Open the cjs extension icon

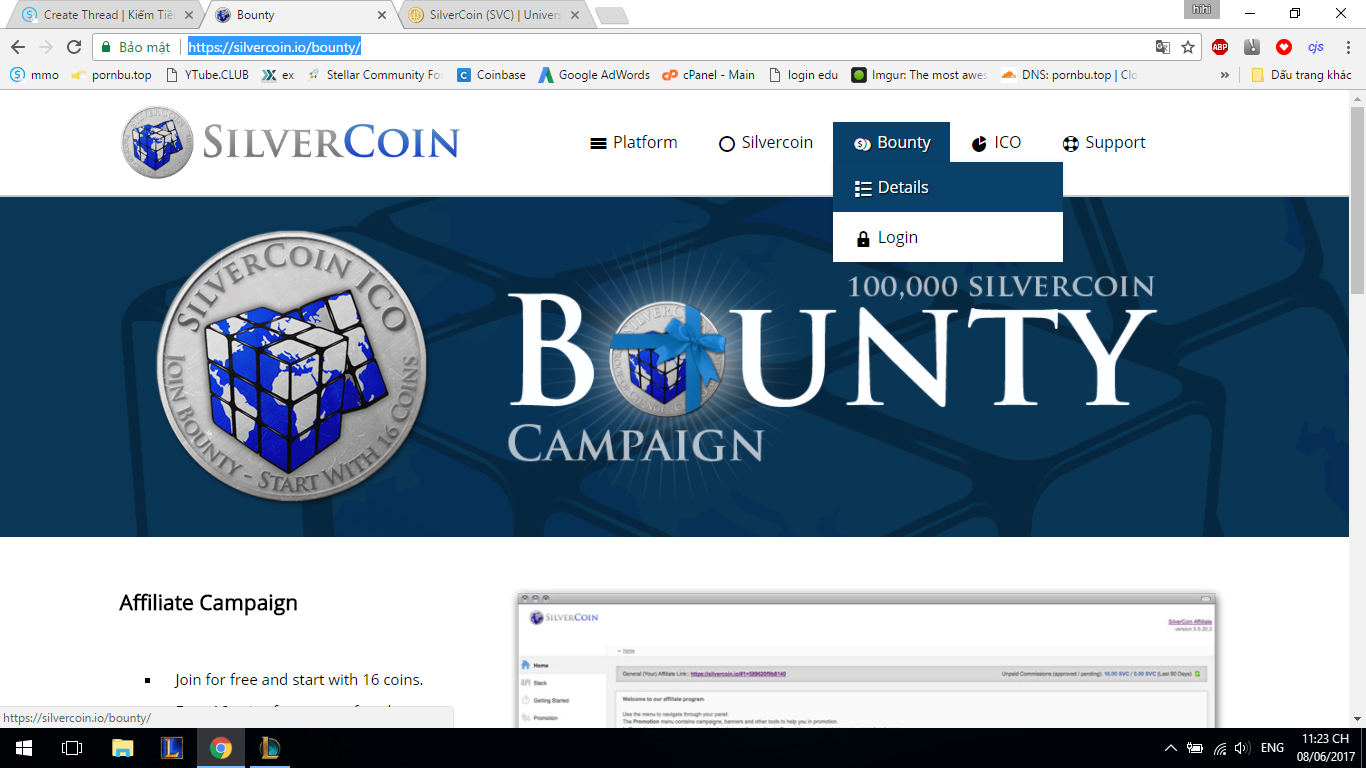(x=1316, y=47)
